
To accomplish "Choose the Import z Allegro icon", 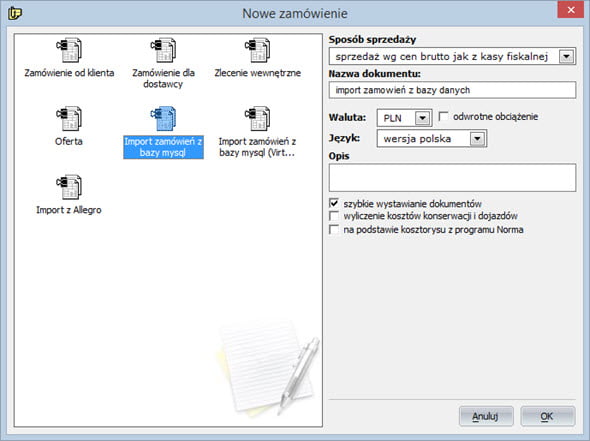I will pyautogui.click(x=69, y=187).
